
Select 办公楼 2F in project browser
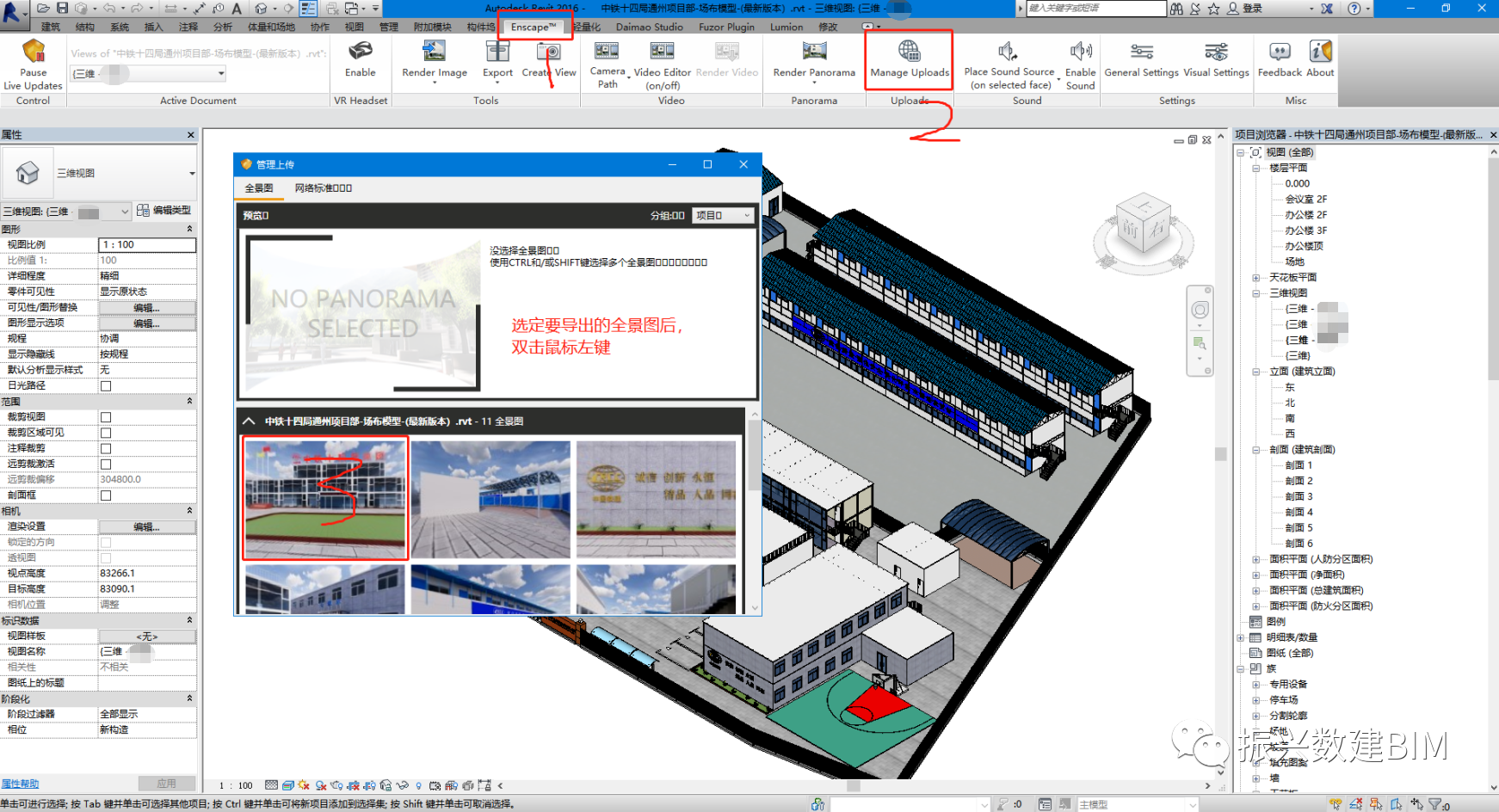point(1305,215)
